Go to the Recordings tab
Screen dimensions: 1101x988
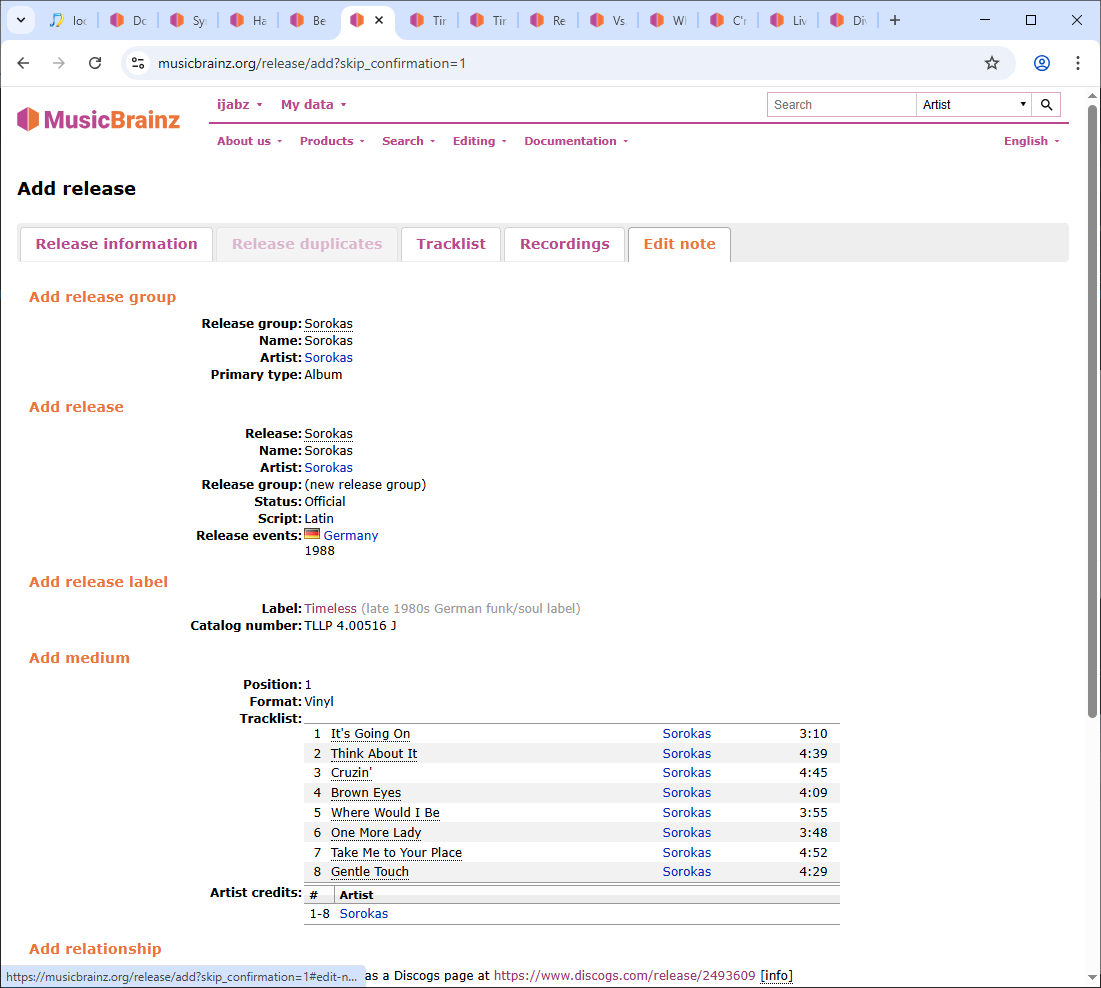(x=565, y=244)
